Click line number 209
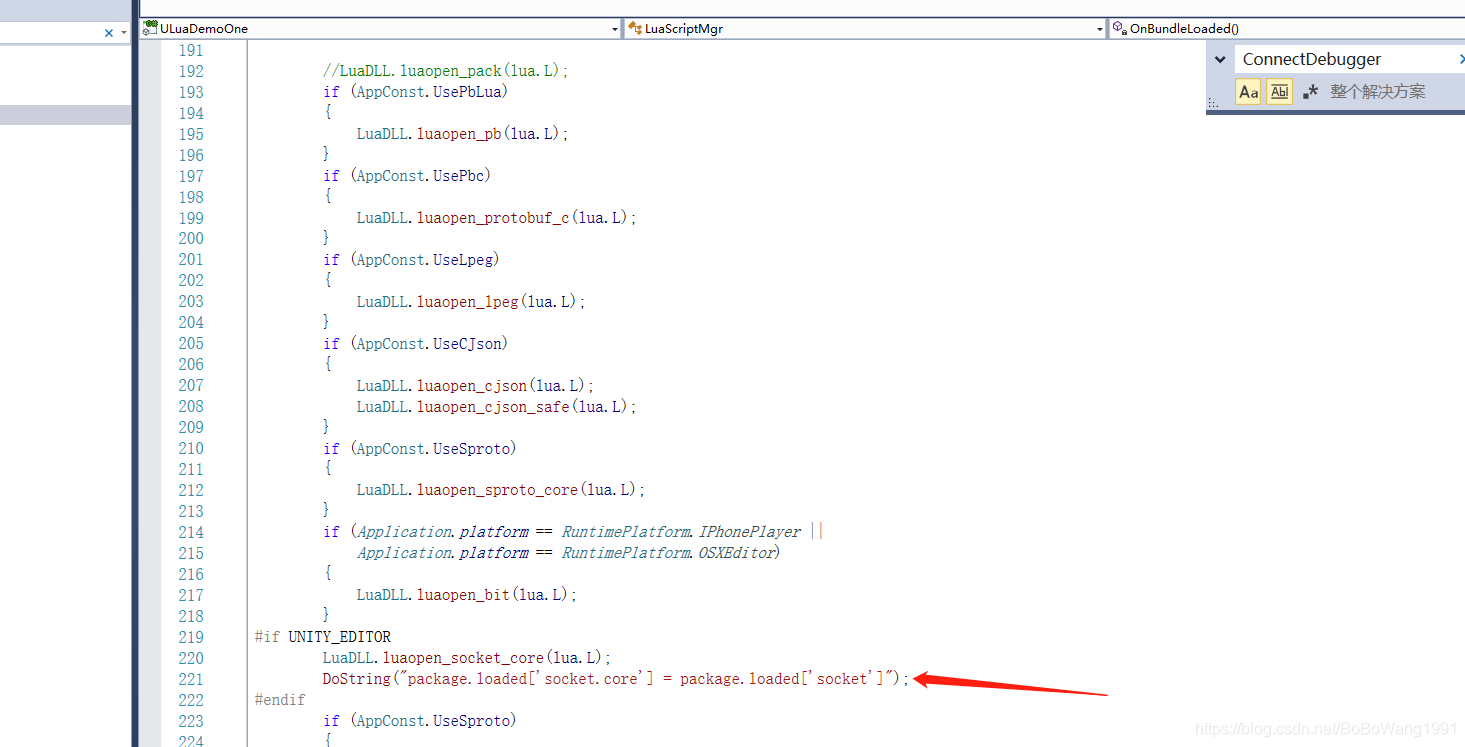 coord(190,428)
